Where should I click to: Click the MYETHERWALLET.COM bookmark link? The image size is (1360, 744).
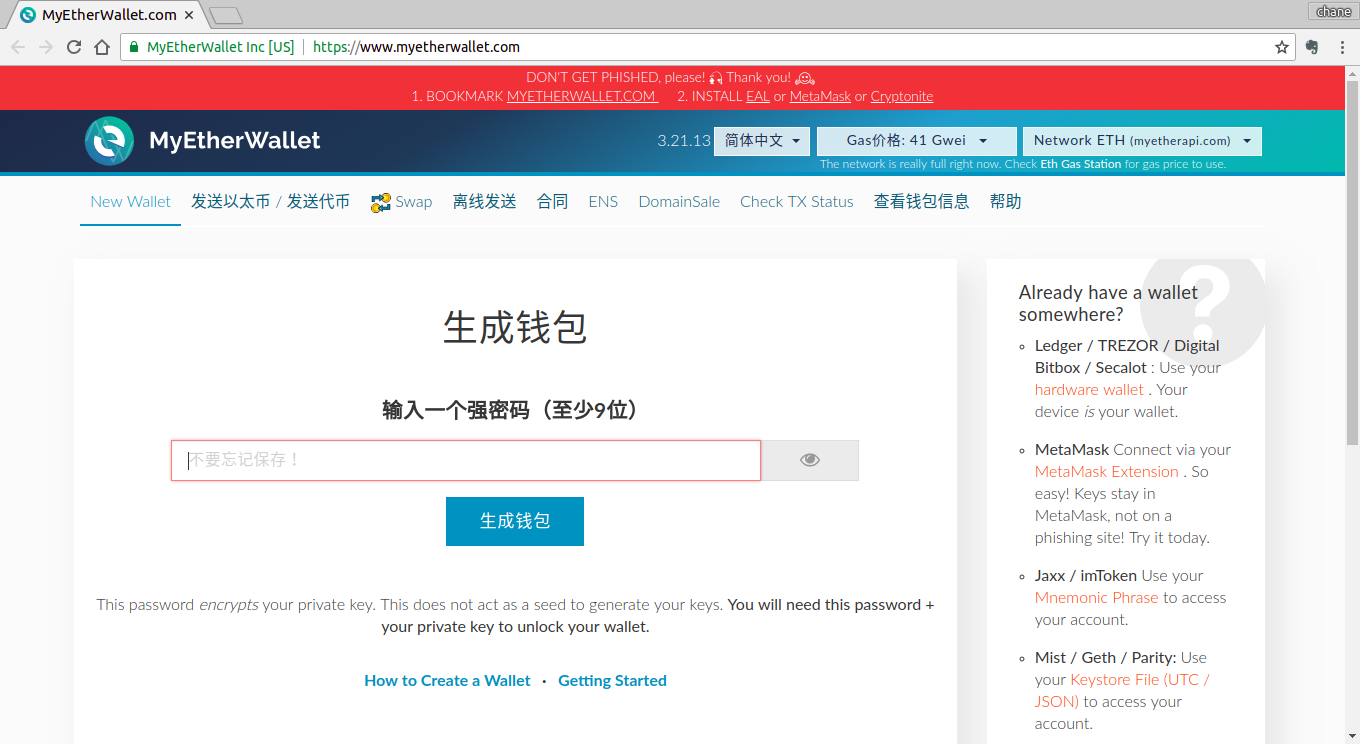pos(582,97)
